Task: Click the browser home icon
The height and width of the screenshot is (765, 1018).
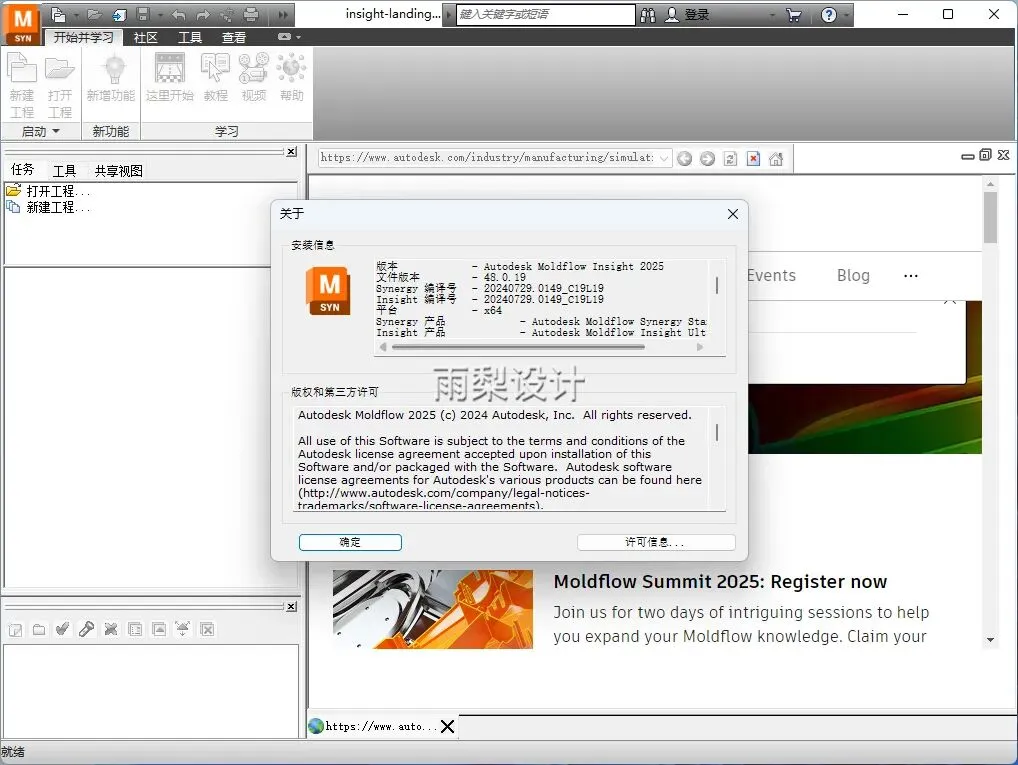Action: [776, 158]
